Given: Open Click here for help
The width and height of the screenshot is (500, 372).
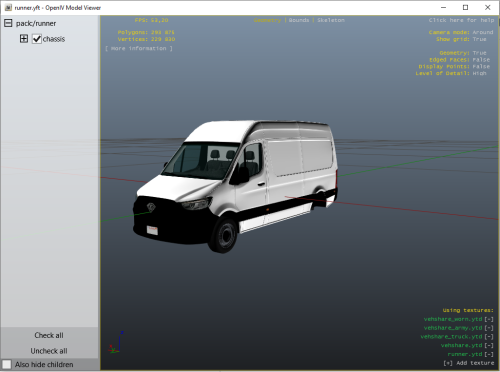Looking at the screenshot, I should [461, 20].
